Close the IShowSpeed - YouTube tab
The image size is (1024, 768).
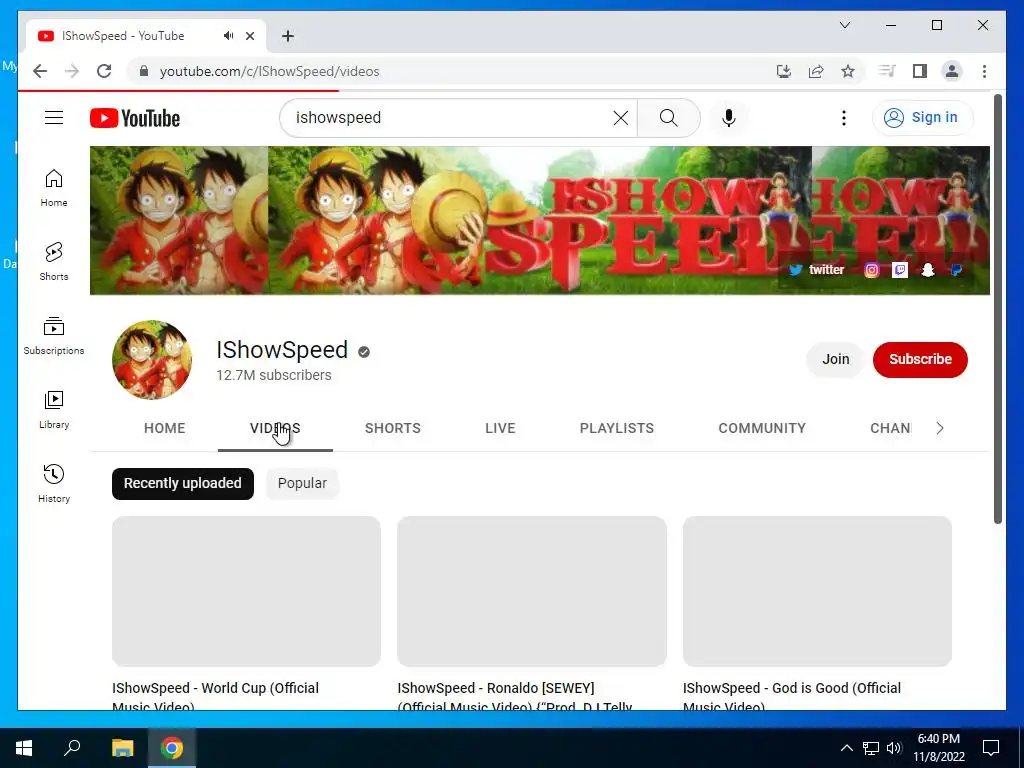click(250, 36)
